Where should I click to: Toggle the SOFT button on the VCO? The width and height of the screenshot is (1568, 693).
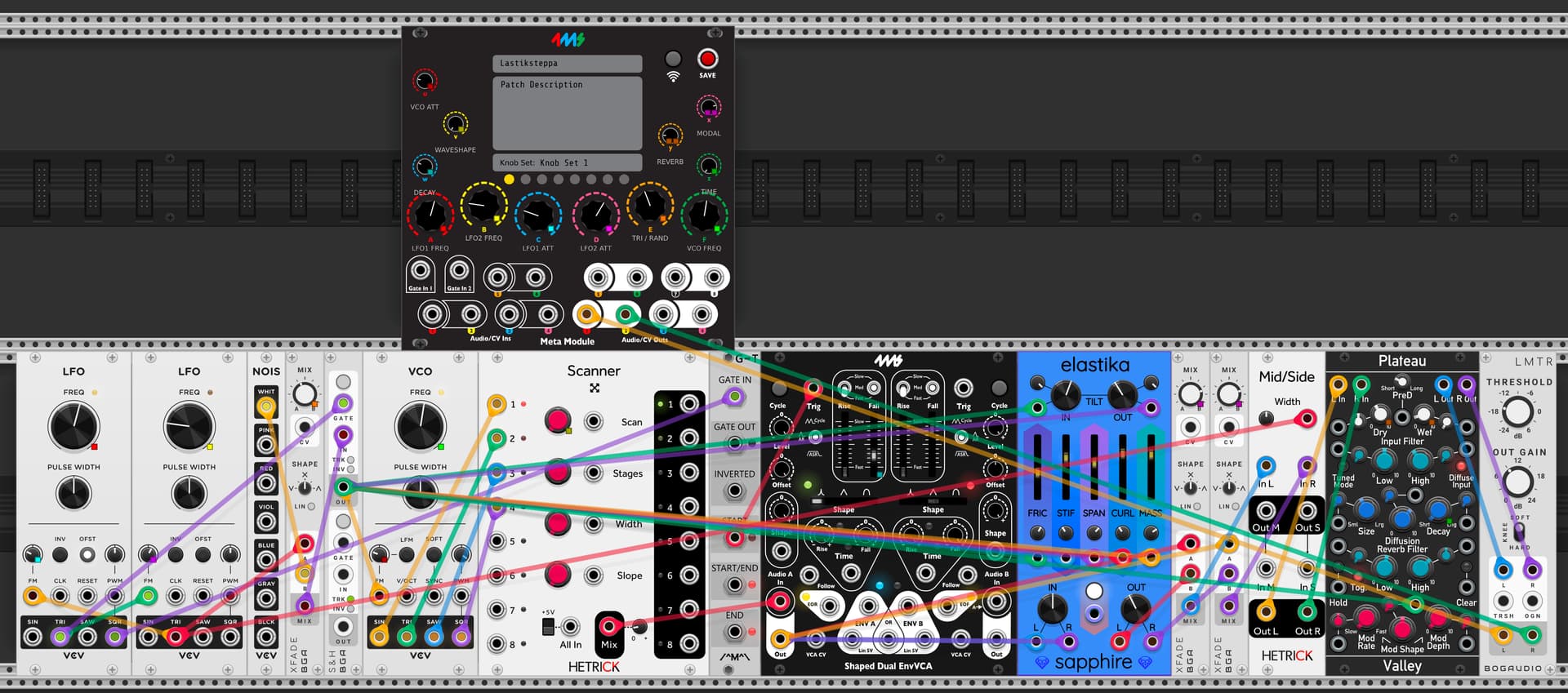434,554
